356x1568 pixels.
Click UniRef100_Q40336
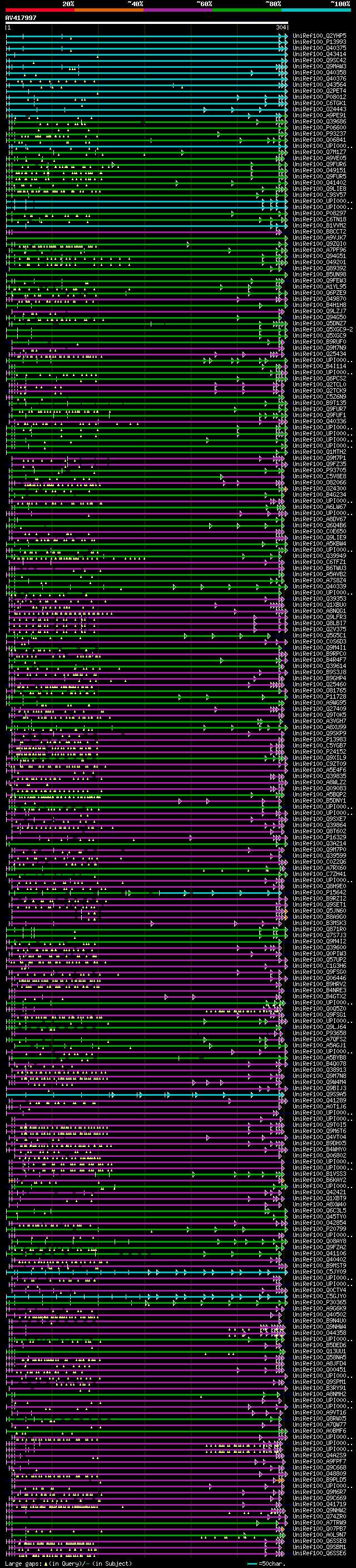pos(319,421)
